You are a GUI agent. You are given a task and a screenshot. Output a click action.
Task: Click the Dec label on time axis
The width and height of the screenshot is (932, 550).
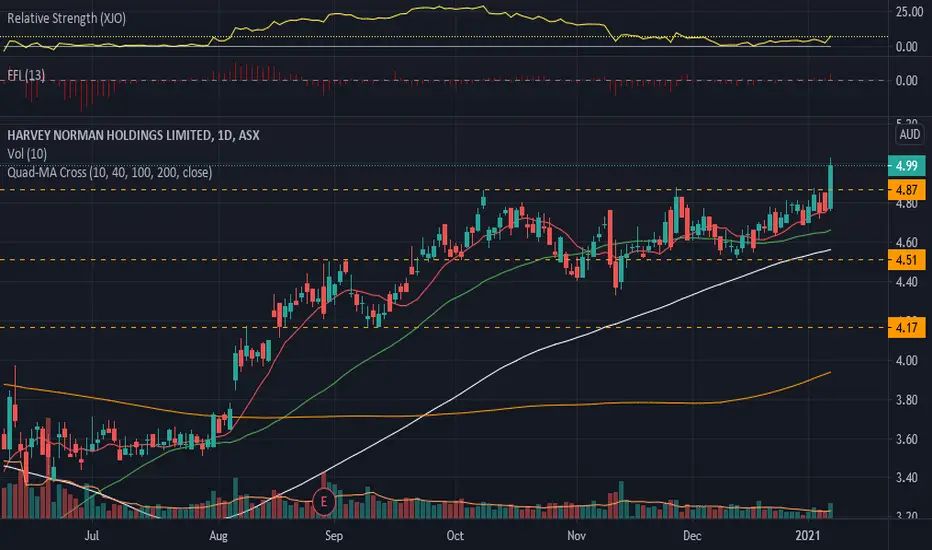point(692,536)
